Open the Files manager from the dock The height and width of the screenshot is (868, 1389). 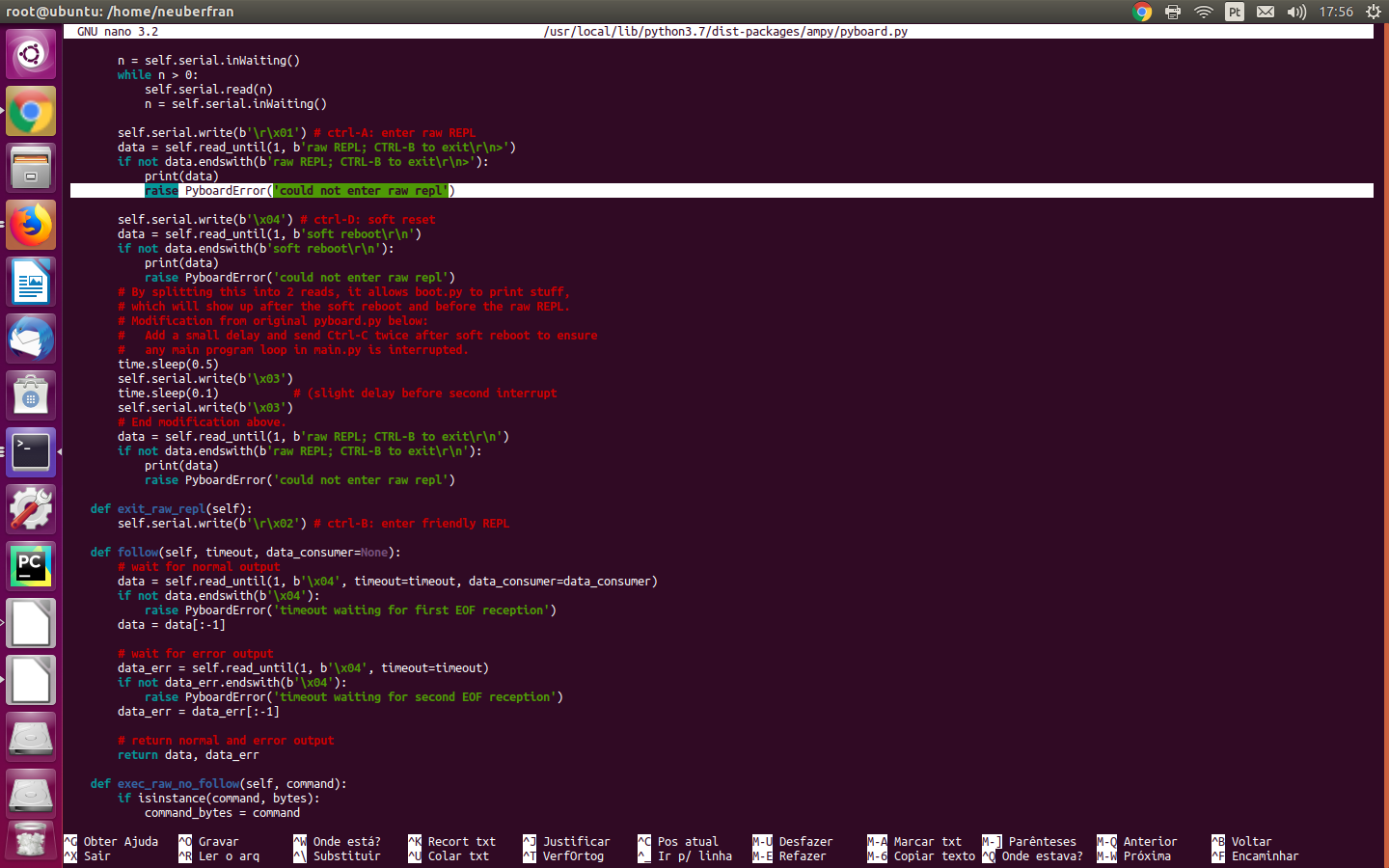31,168
